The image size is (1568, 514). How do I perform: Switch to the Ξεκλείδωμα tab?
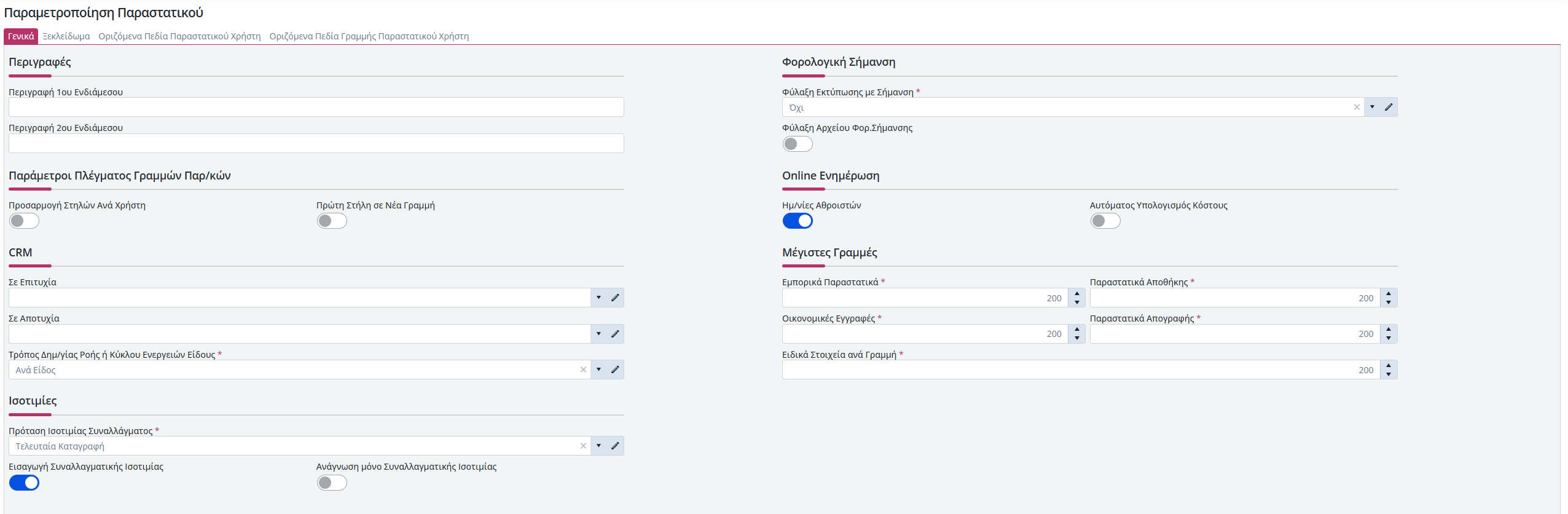pos(66,36)
